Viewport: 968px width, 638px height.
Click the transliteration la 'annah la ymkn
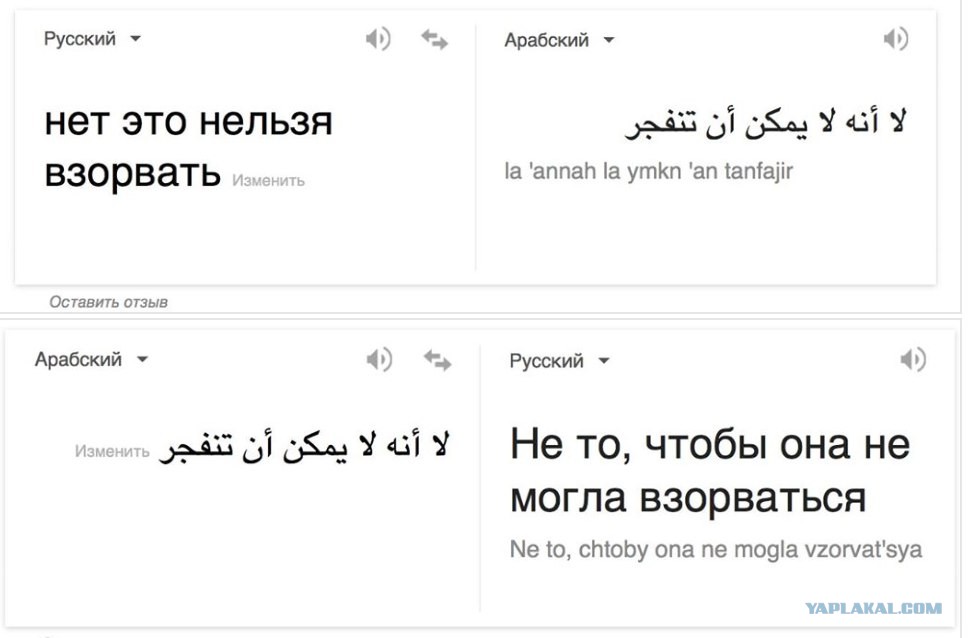click(649, 171)
